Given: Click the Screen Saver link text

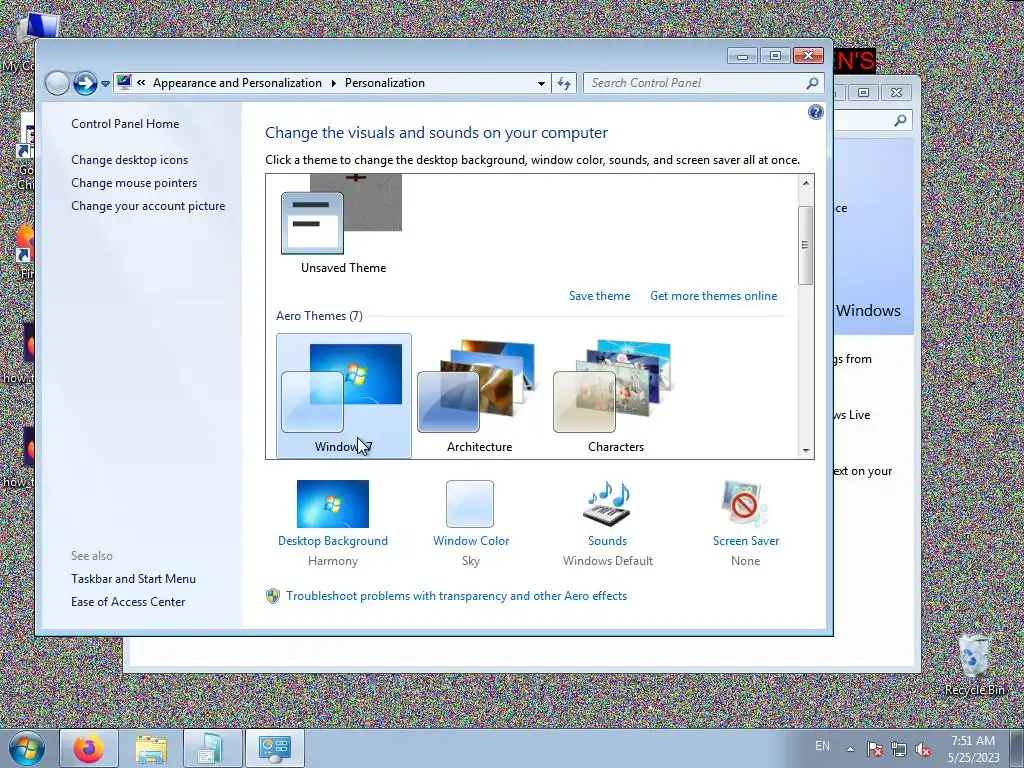Looking at the screenshot, I should coord(746,541).
